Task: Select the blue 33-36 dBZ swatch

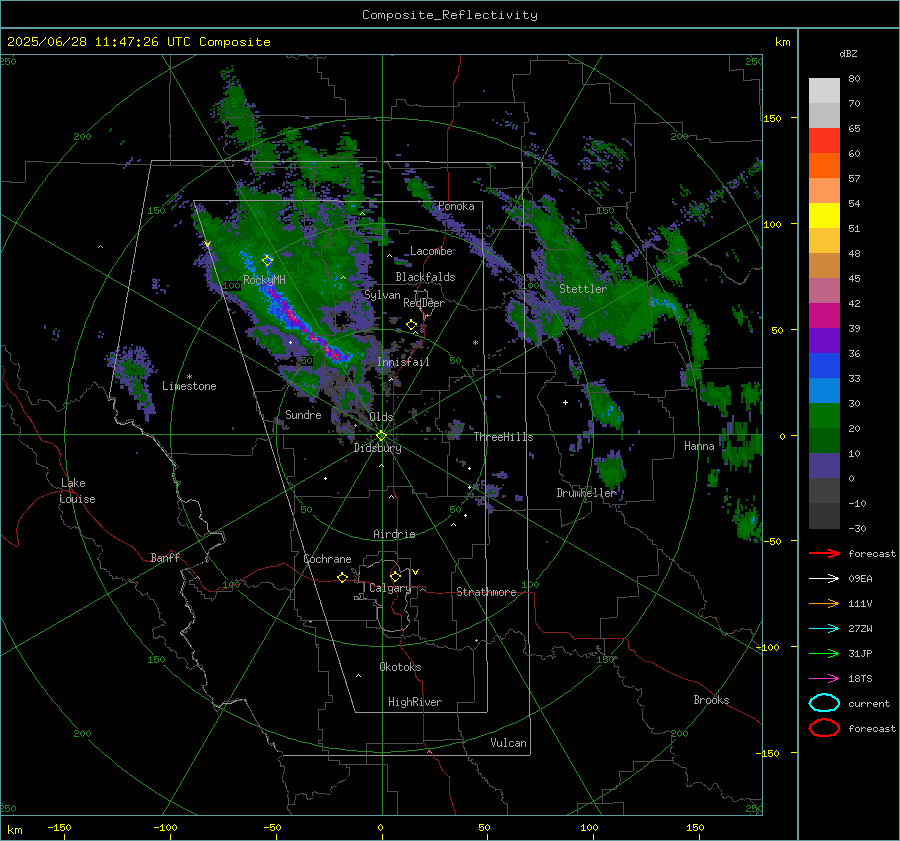Action: point(824,366)
